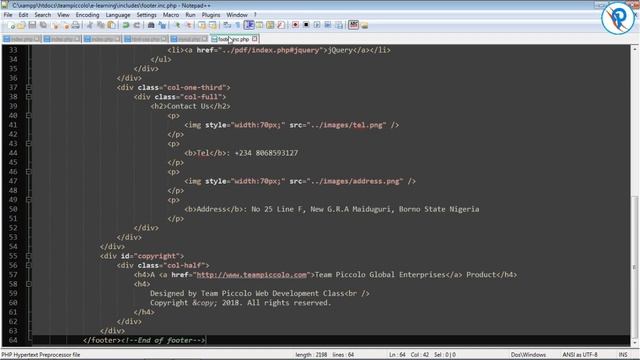Click the 'Contact Us' heading text line 39
The width and height of the screenshot is (640, 360).
tap(188, 106)
